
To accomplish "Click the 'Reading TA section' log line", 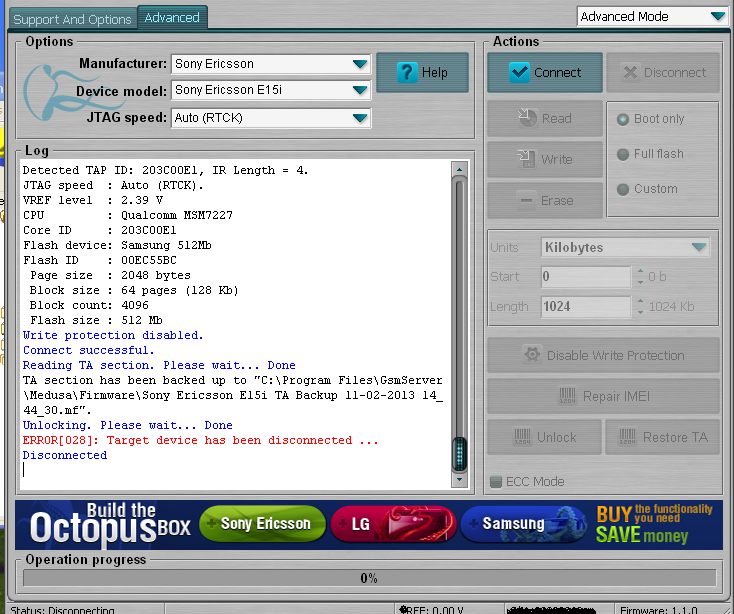I will (x=159, y=365).
